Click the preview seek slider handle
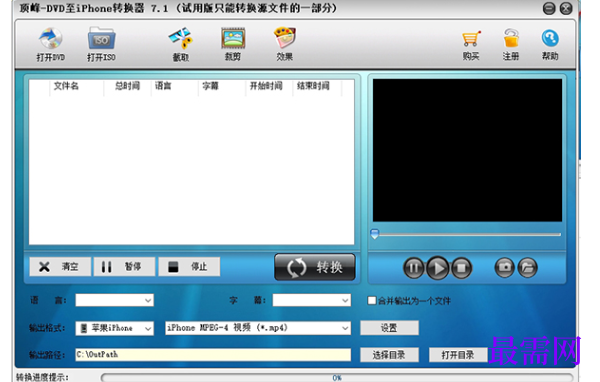600x382 pixels. (x=375, y=234)
